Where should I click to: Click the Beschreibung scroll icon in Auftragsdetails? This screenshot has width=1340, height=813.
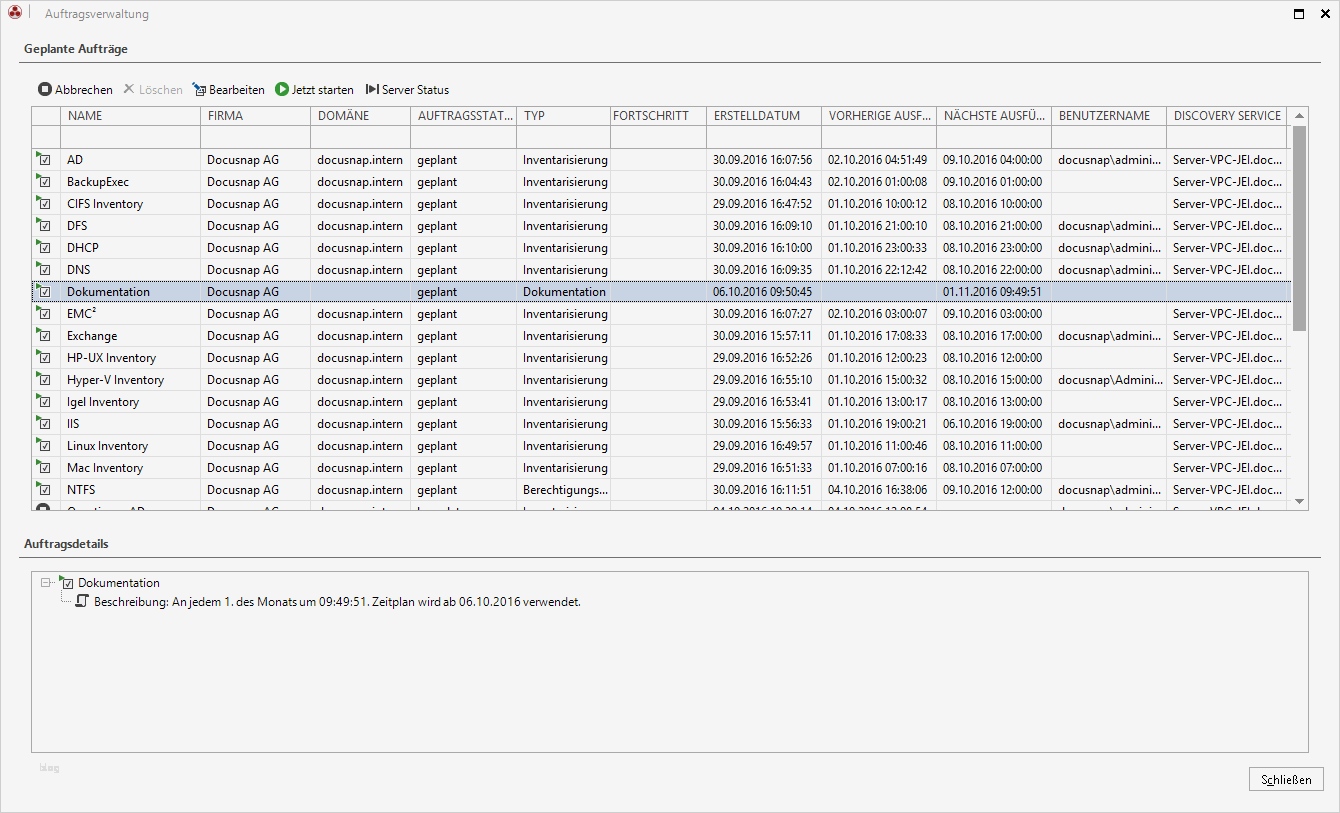(83, 602)
